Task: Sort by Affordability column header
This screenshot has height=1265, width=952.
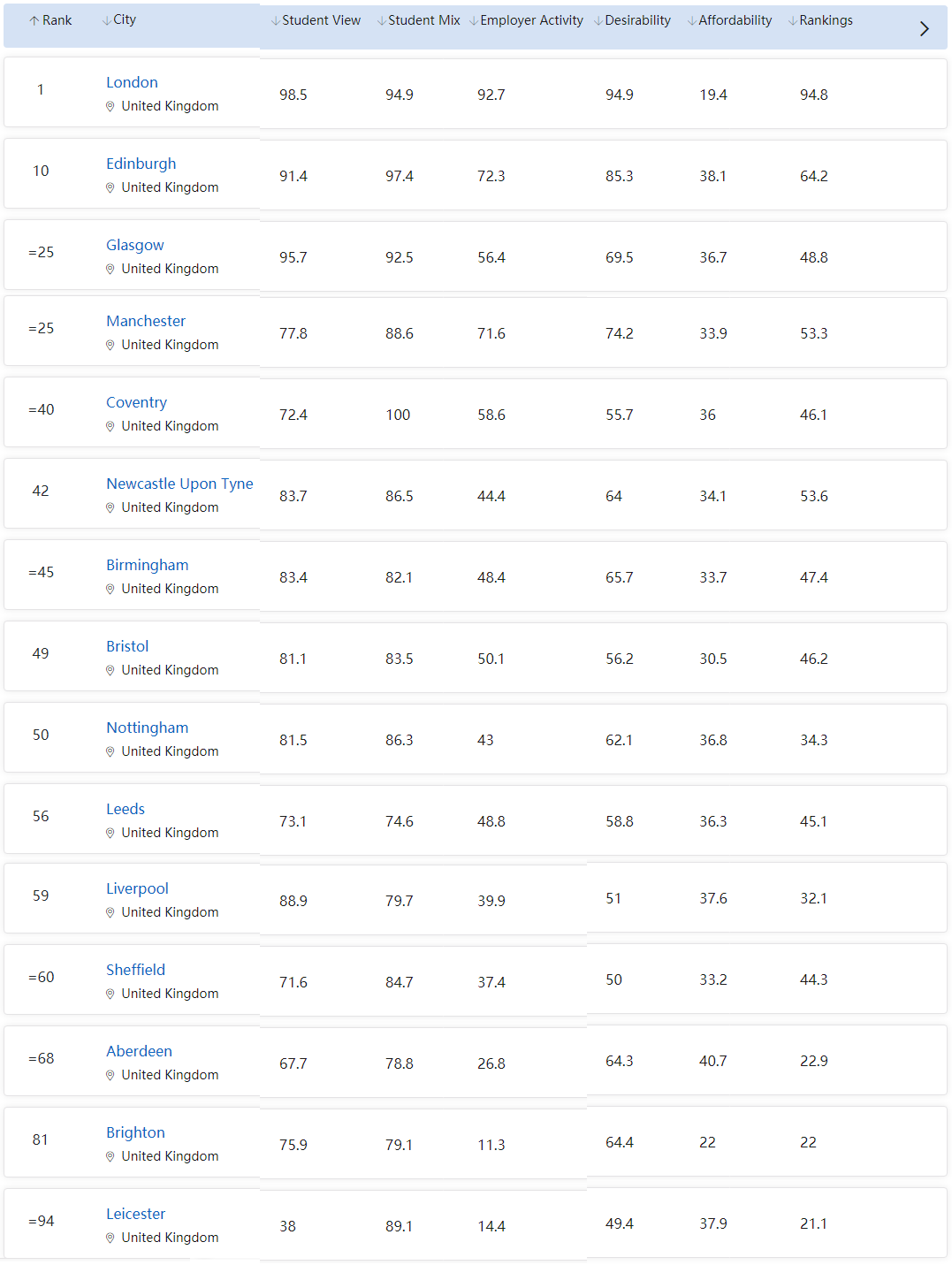Action: pyautogui.click(x=735, y=20)
